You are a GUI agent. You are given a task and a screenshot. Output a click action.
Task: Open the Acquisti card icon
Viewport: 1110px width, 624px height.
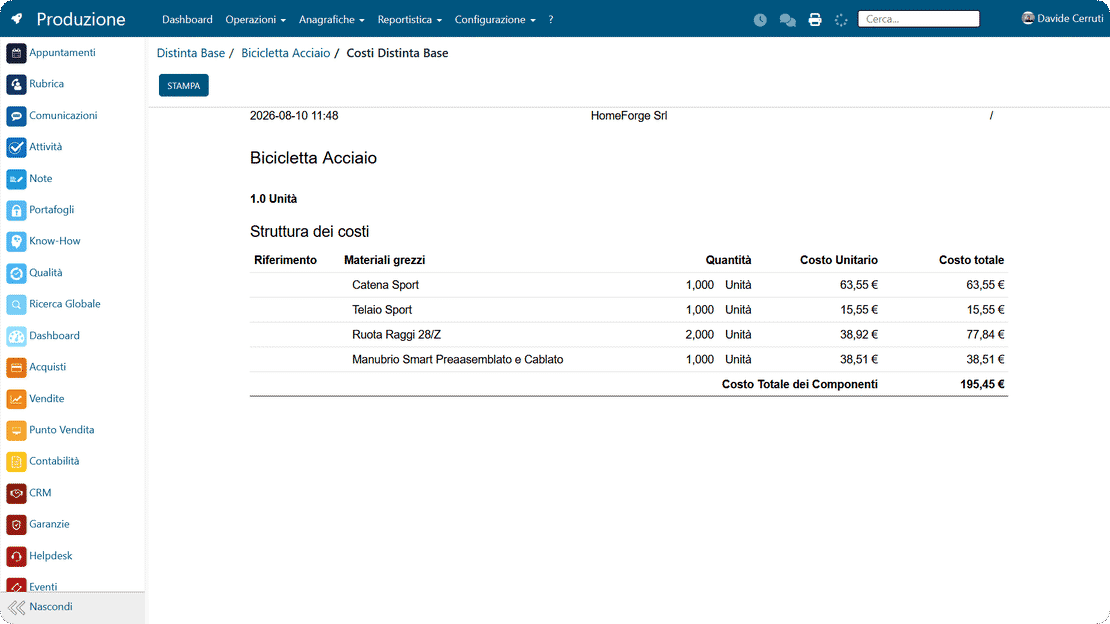(x=16, y=368)
